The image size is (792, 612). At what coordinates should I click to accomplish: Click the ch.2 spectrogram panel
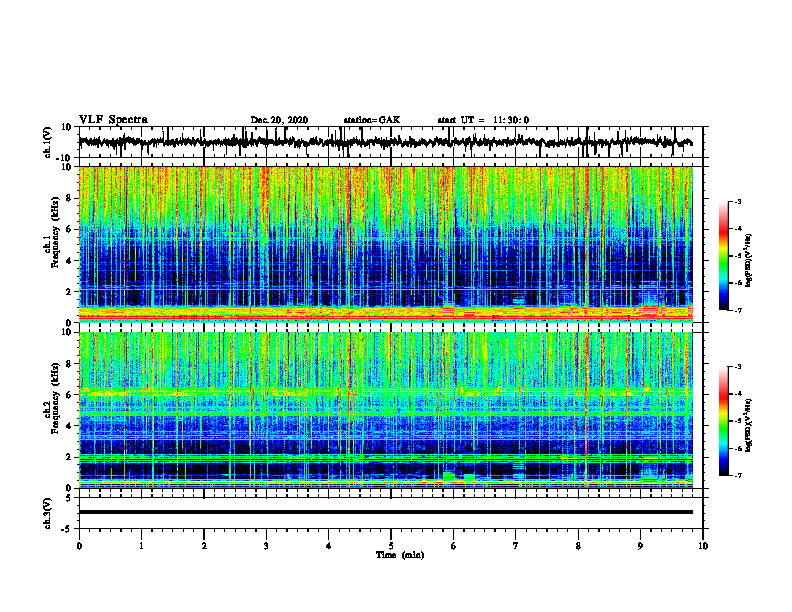[386, 410]
